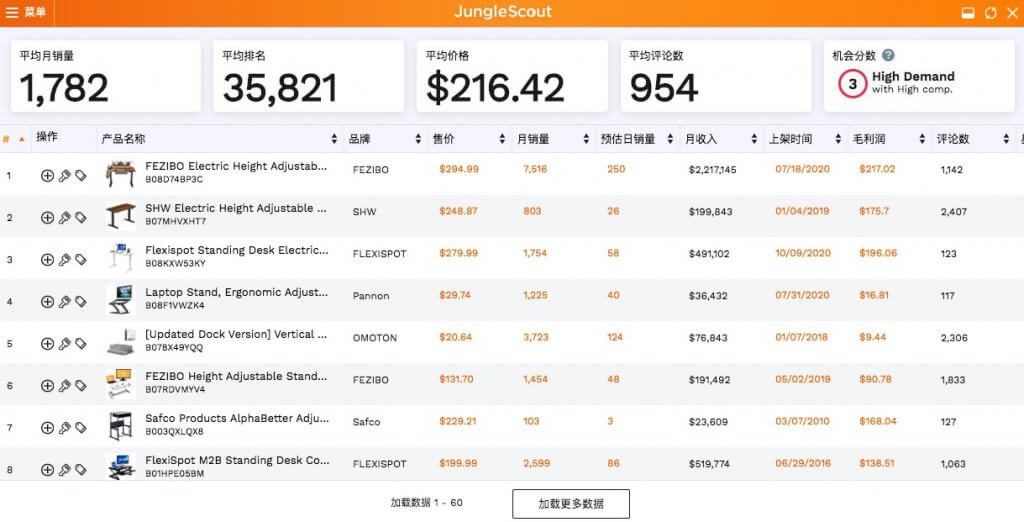Image resolution: width=1024 pixels, height=522 pixels.
Task: Click the help icon next to 机会分数
Action: tap(888, 56)
